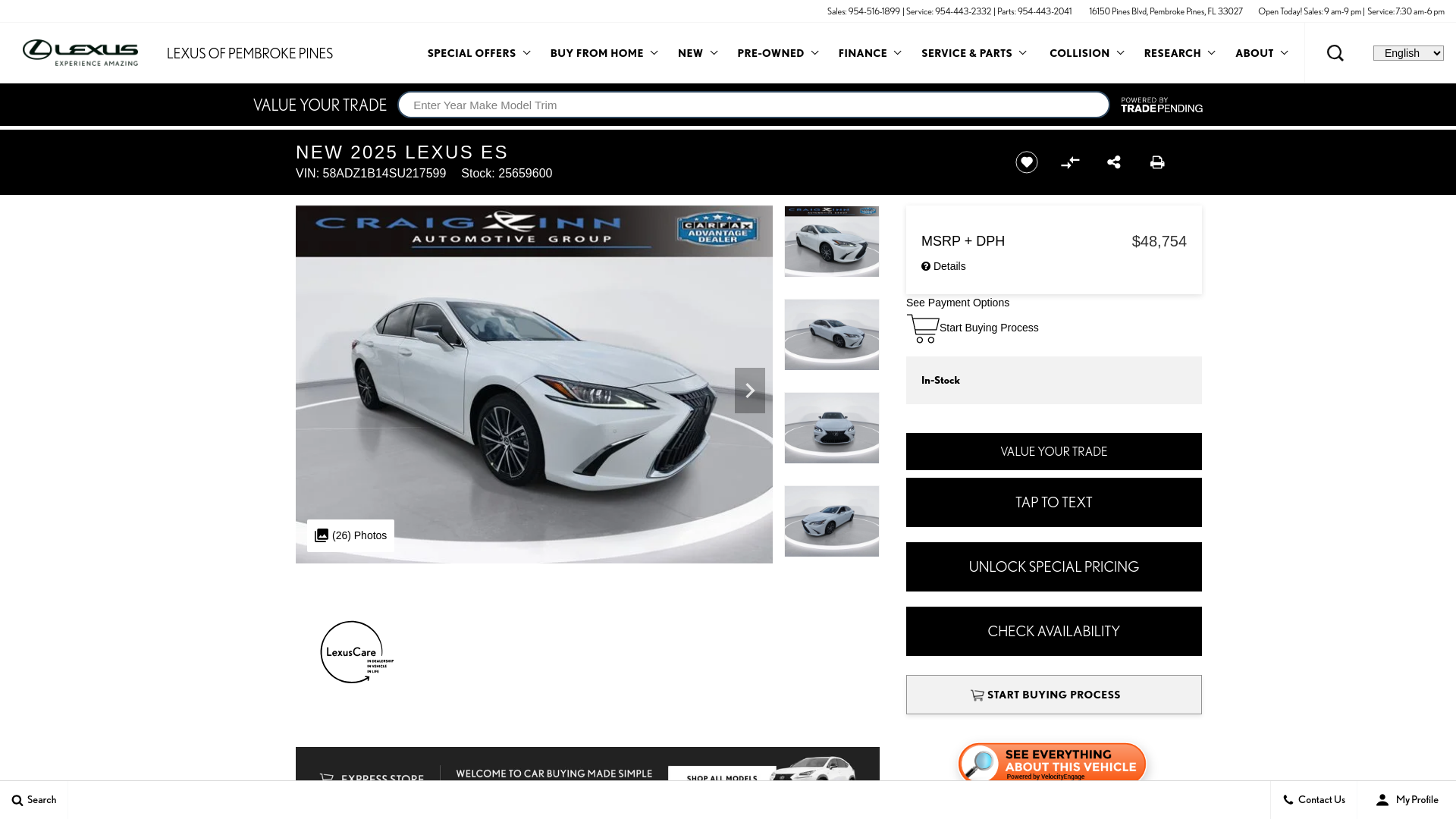Click Unlock Special Pricing button
Image resolution: width=1456 pixels, height=819 pixels.
click(1054, 566)
